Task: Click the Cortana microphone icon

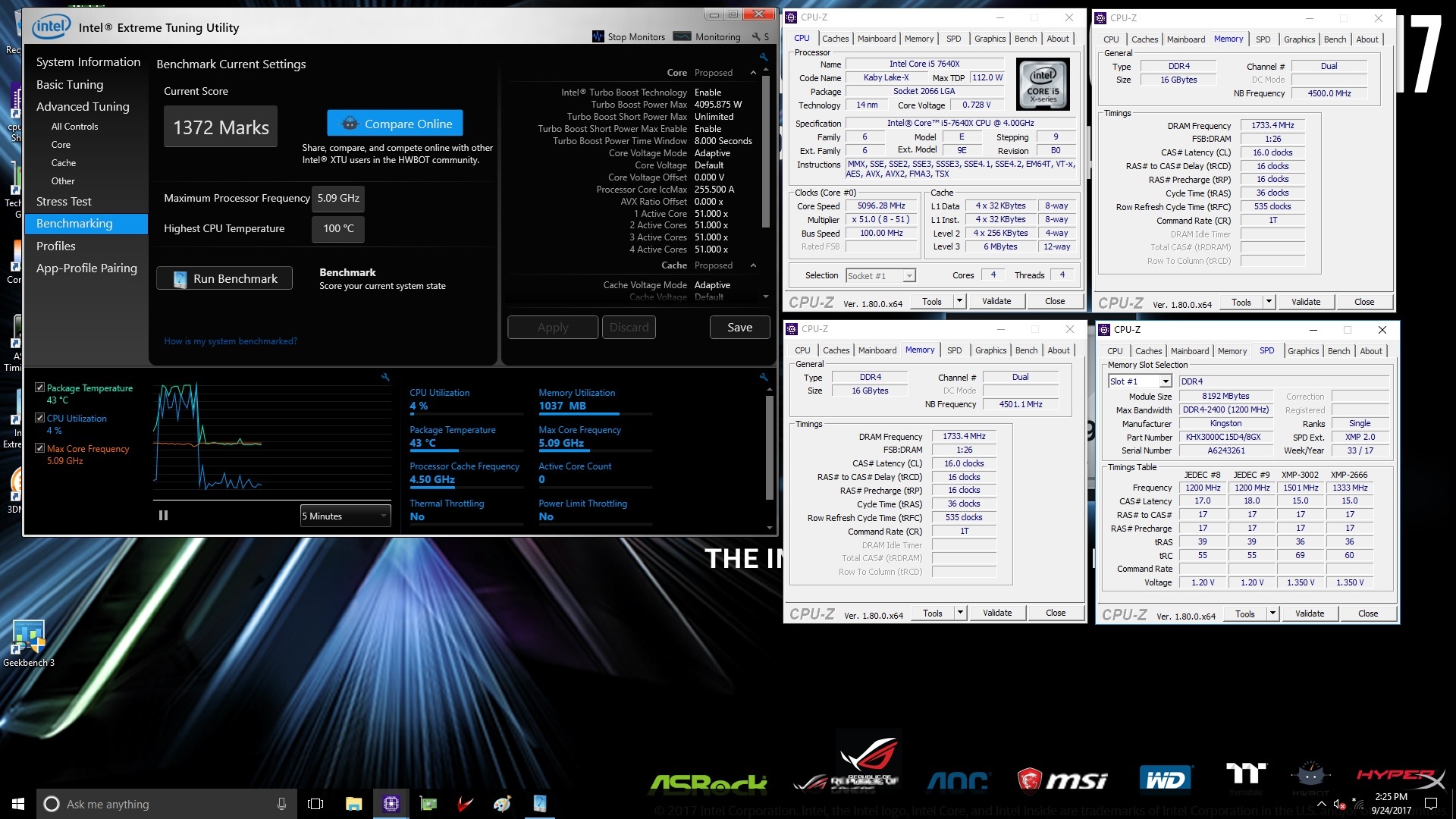Action: pyautogui.click(x=281, y=804)
